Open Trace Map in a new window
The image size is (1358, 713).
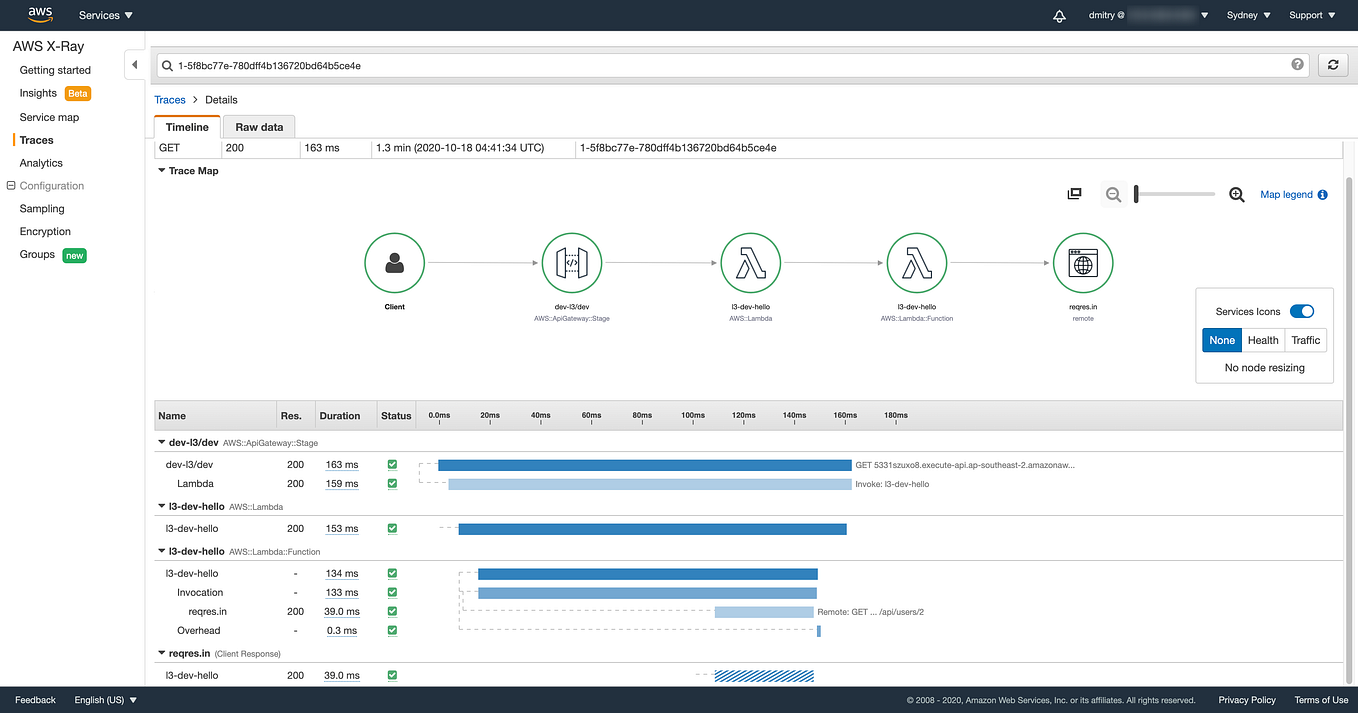1074,193
